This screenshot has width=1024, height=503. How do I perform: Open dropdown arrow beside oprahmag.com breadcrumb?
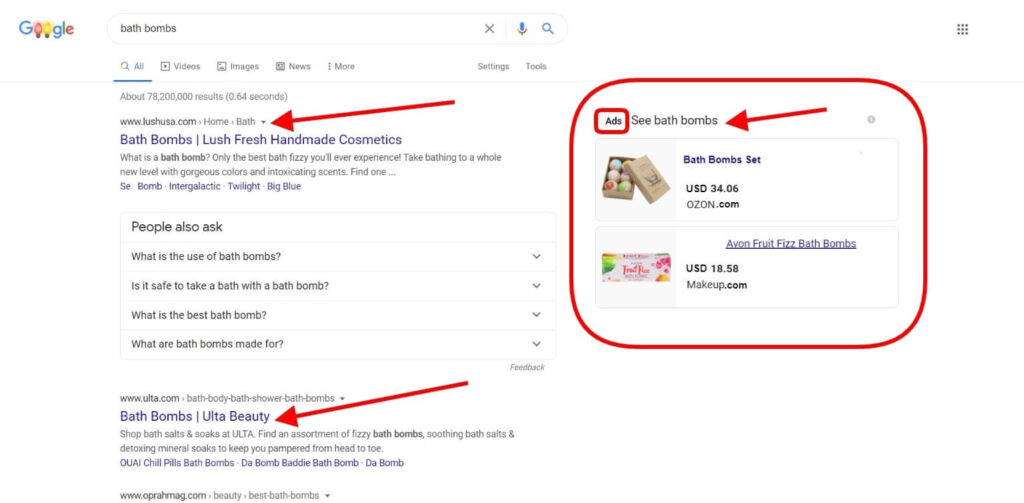(x=327, y=496)
